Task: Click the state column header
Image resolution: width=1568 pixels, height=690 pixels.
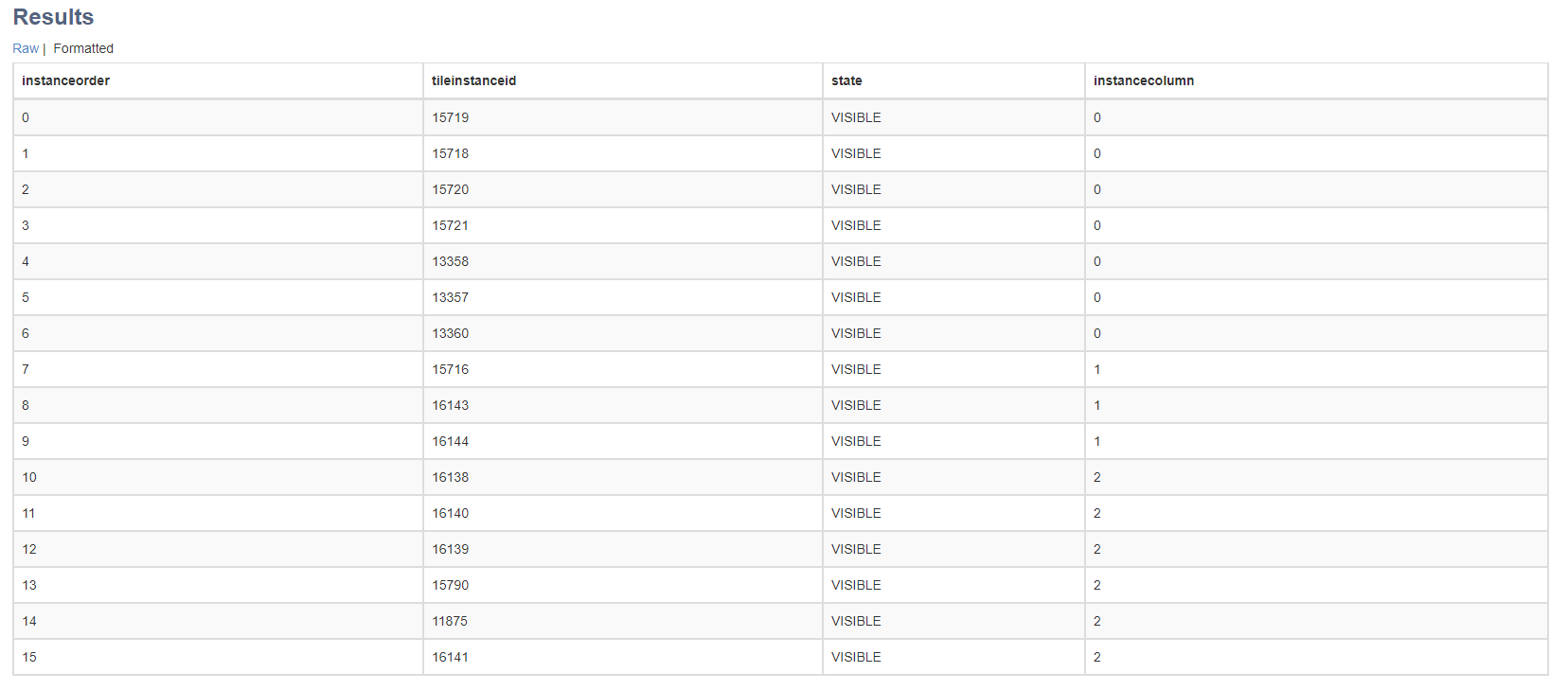Action: (846, 80)
